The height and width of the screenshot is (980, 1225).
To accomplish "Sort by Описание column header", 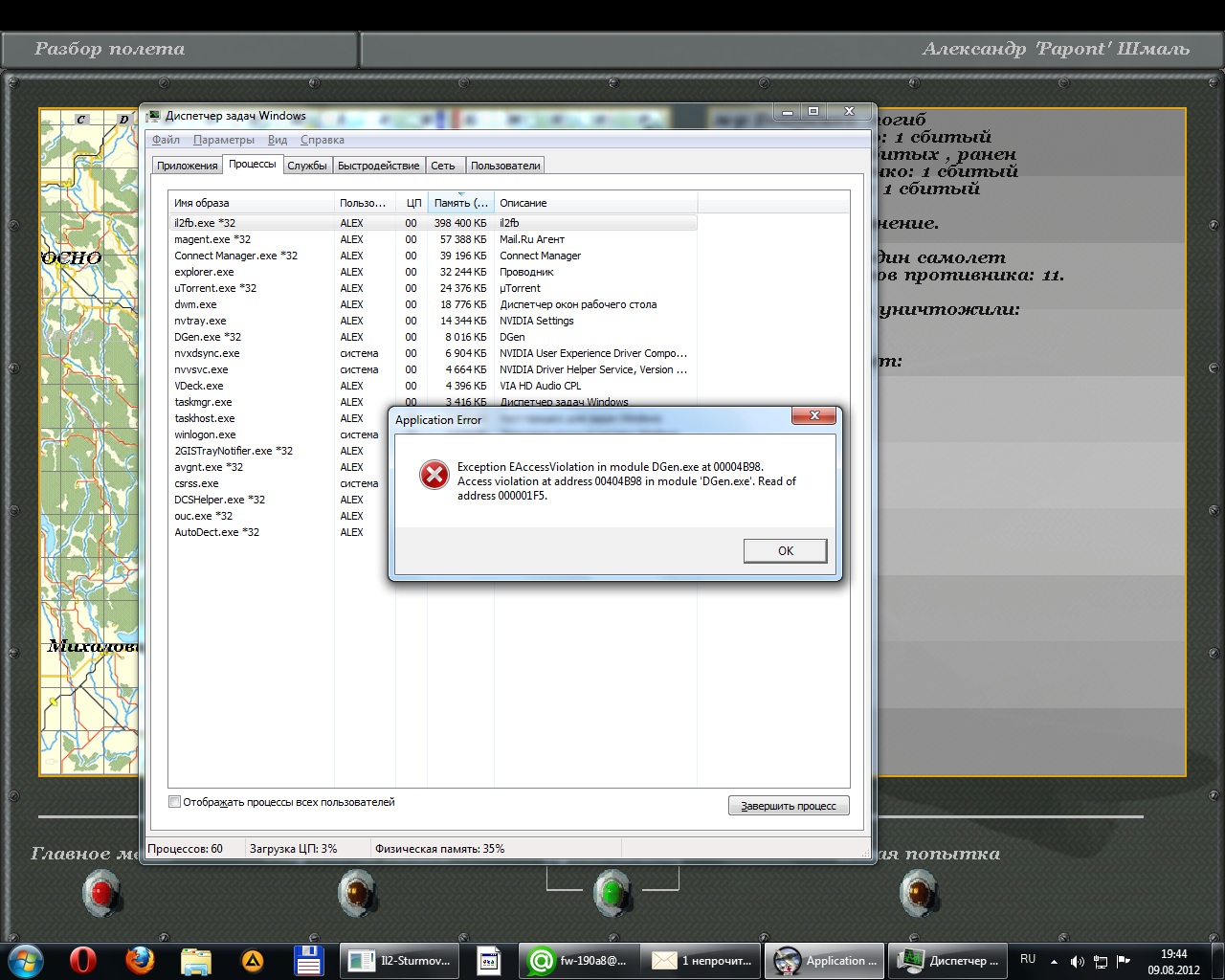I will pos(595,203).
